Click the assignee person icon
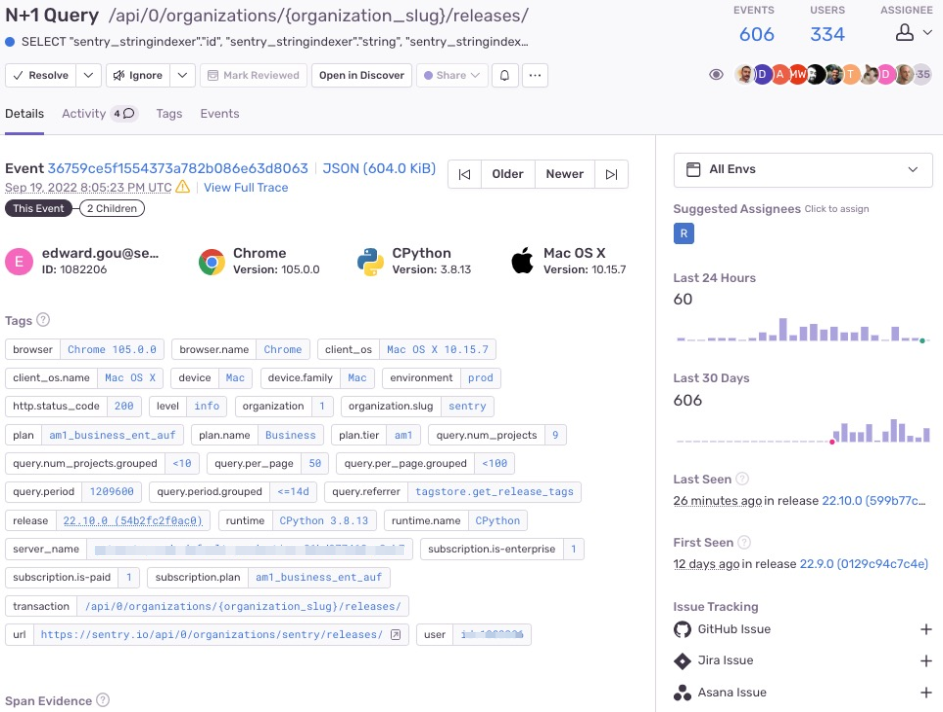Viewport: 943px width, 712px height. pos(905,32)
